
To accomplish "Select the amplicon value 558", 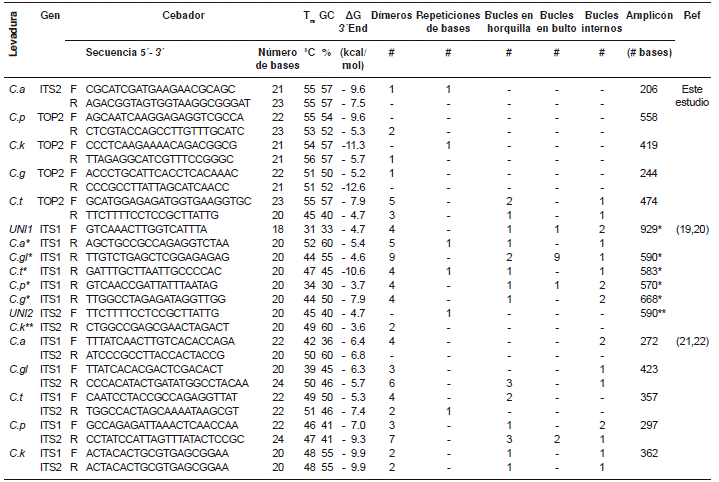I will [x=648, y=118].
